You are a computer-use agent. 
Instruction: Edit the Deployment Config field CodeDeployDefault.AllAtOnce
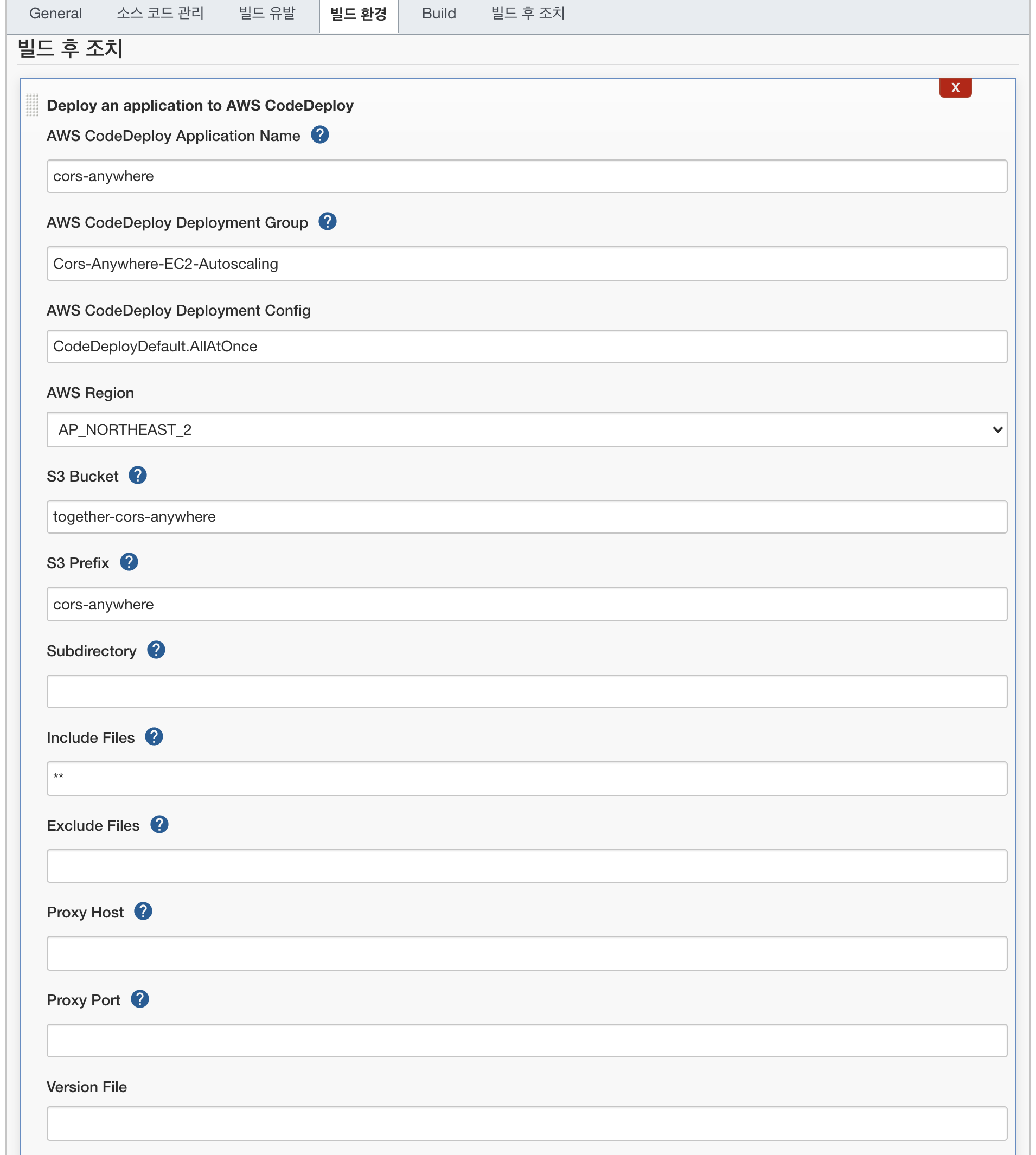[x=527, y=347]
